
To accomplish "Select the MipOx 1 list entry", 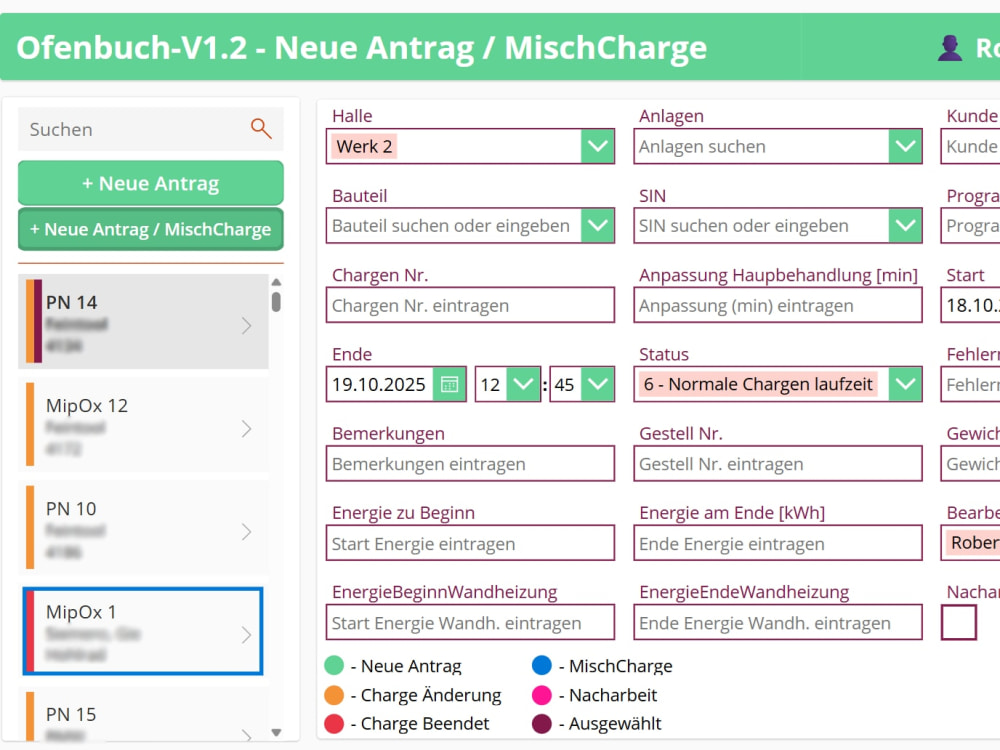I will [x=143, y=631].
